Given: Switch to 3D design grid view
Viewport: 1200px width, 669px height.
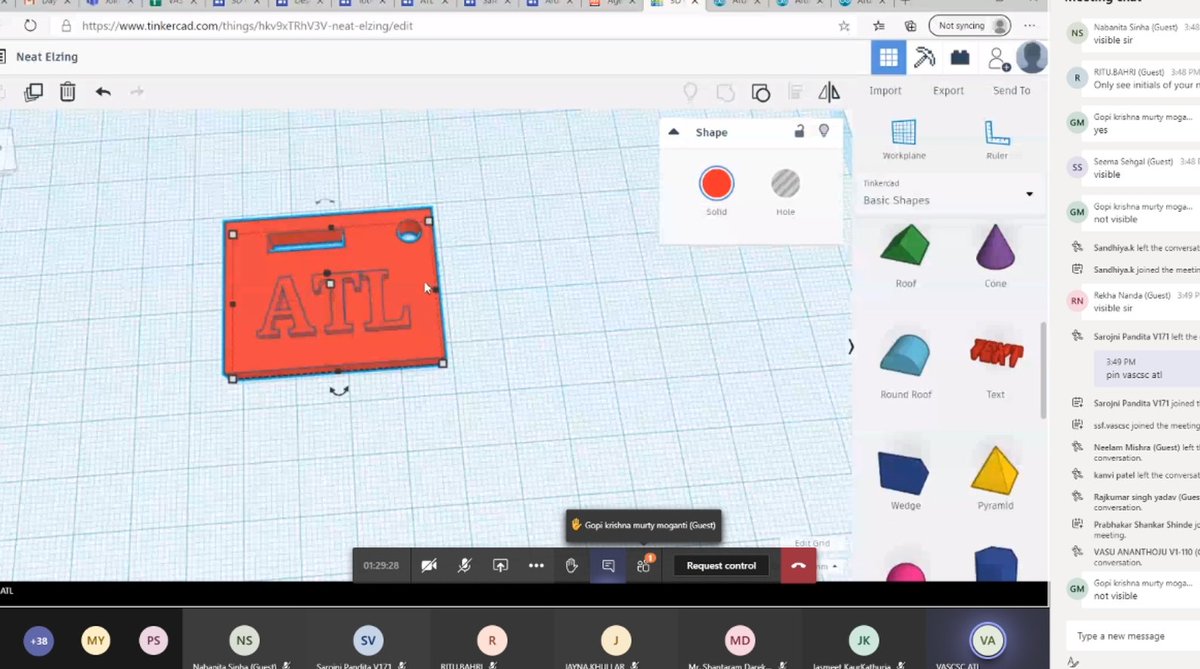Looking at the screenshot, I should point(888,58).
